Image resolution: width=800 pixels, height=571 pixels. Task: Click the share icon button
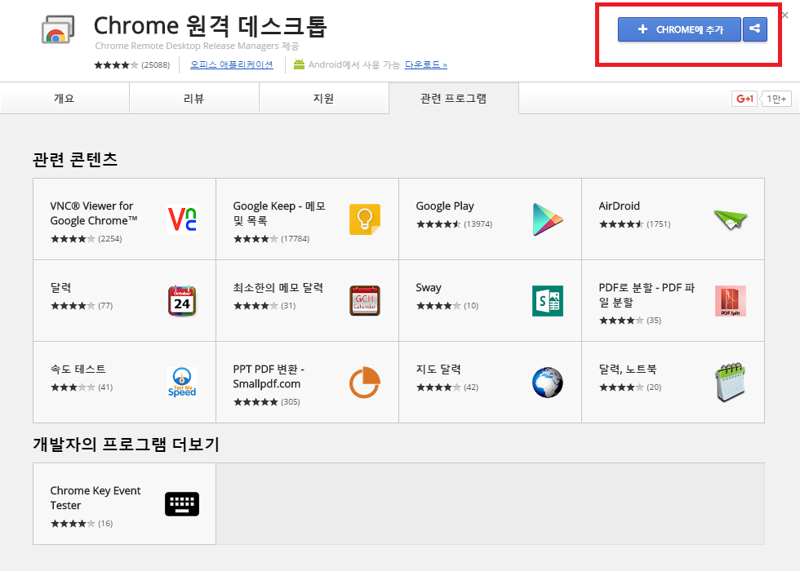tap(755, 29)
